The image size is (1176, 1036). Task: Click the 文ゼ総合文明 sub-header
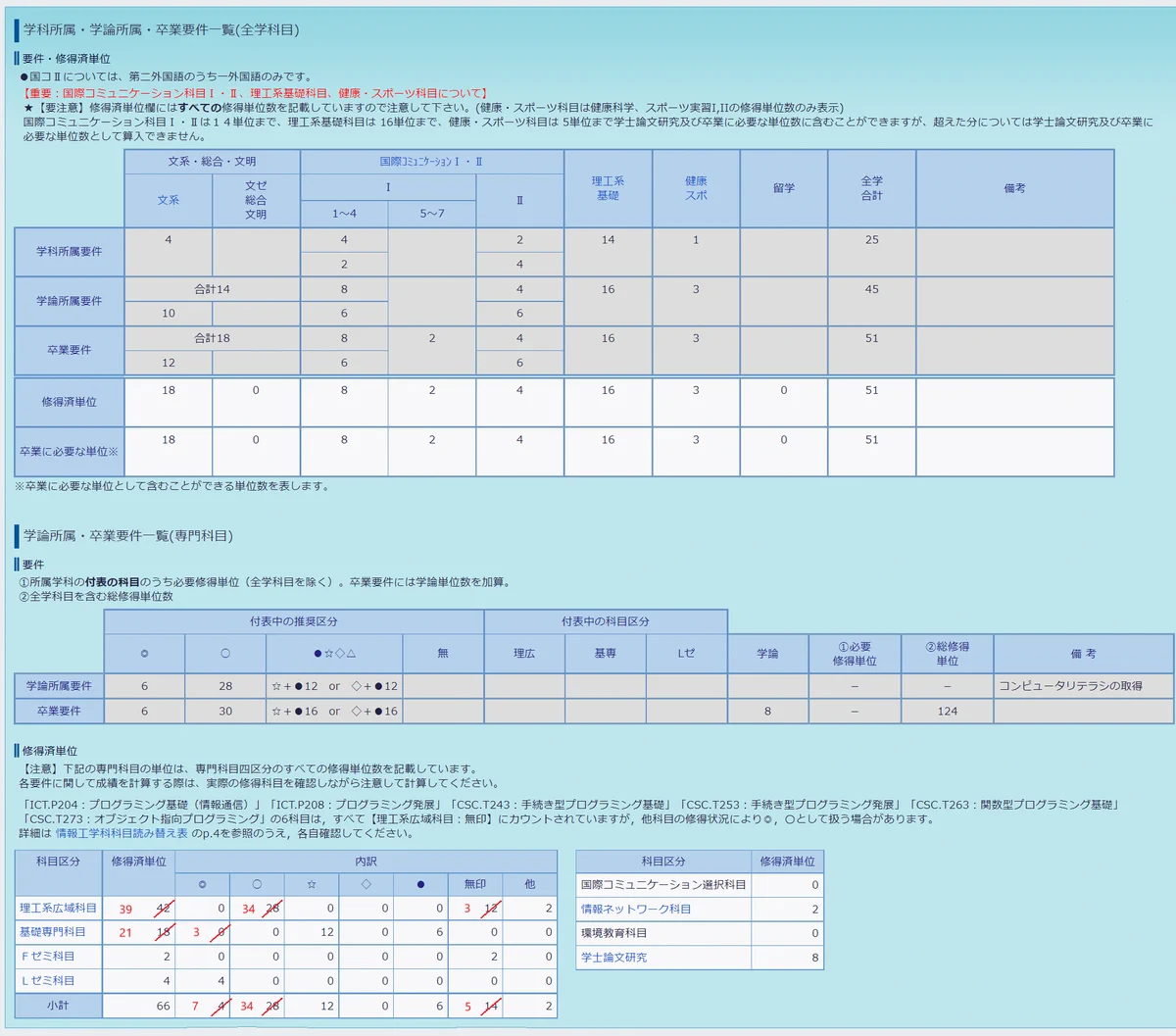pyautogui.click(x=256, y=200)
